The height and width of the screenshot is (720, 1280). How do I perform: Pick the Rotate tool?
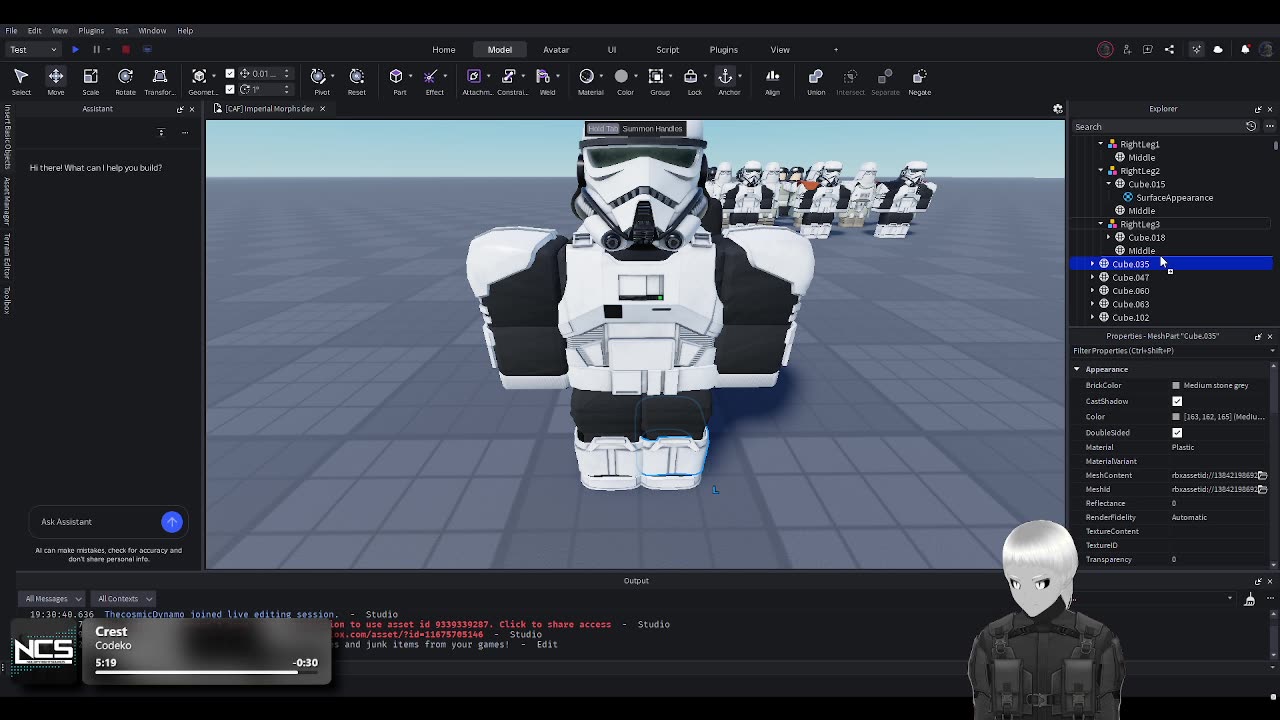click(125, 82)
